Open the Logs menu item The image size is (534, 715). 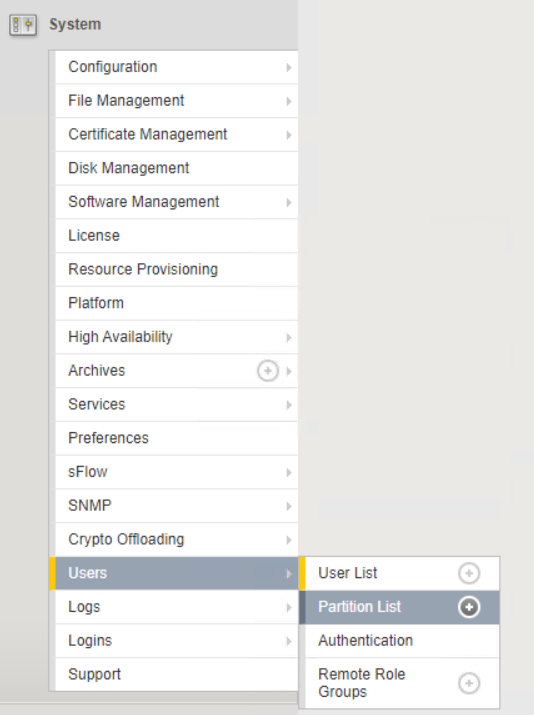176,607
